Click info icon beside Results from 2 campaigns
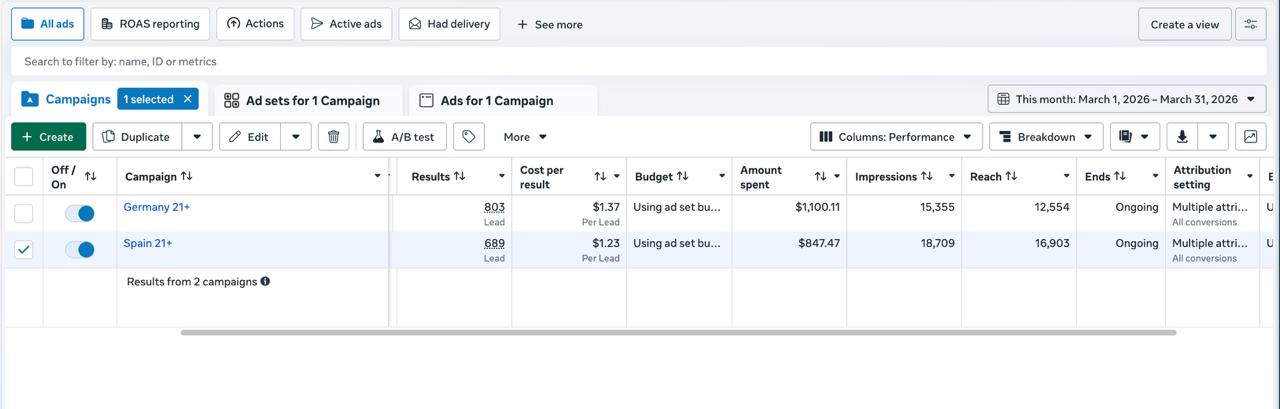Screen dimensions: 1280x409 click(x=265, y=282)
